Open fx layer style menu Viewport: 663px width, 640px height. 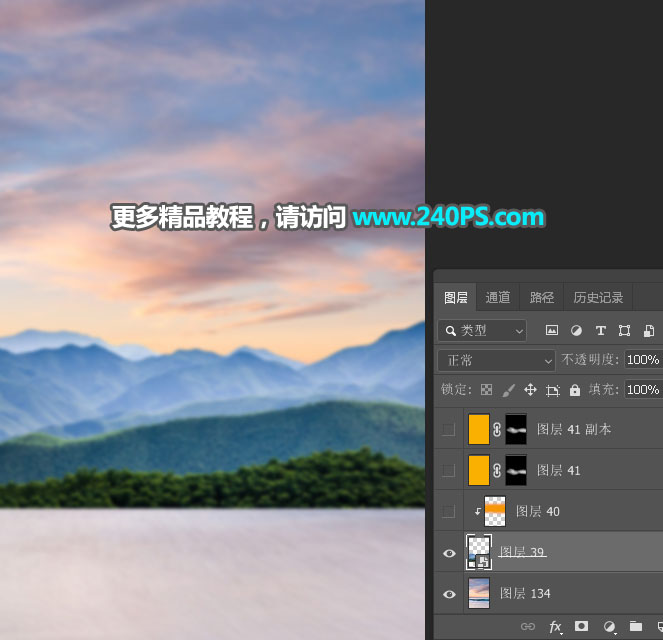pos(555,626)
